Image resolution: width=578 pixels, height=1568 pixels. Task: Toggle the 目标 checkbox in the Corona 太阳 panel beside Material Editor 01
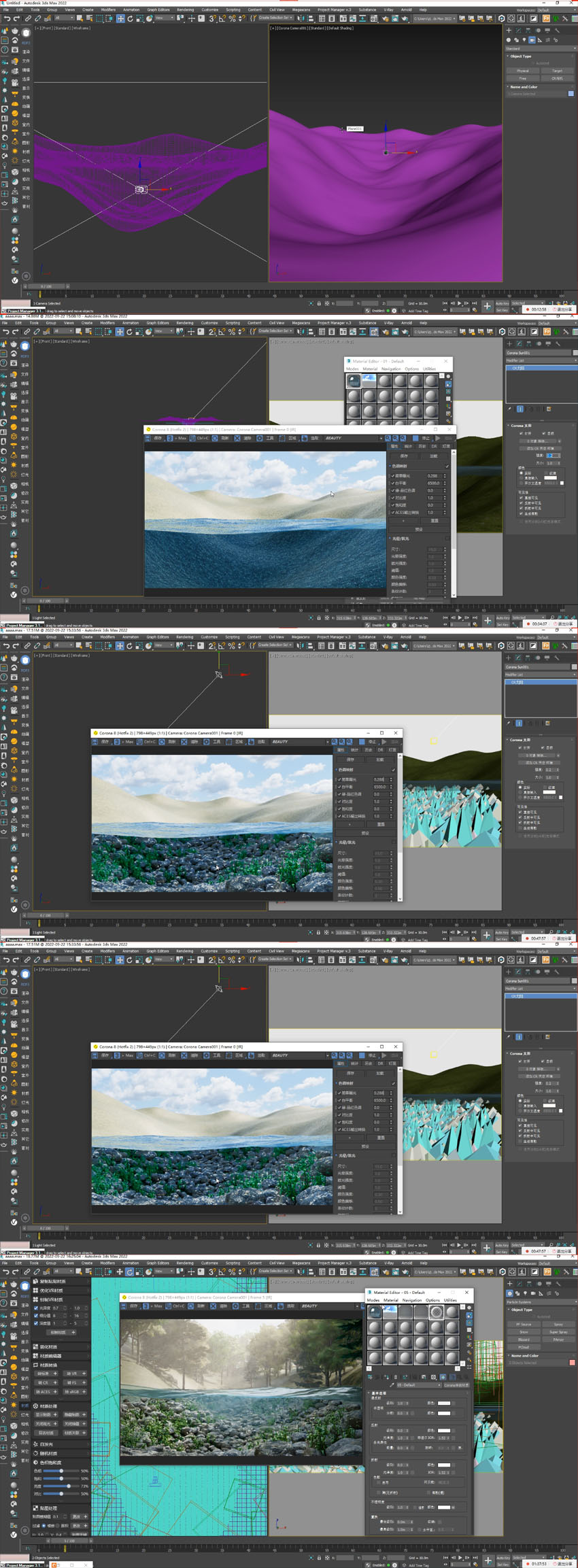544,432
